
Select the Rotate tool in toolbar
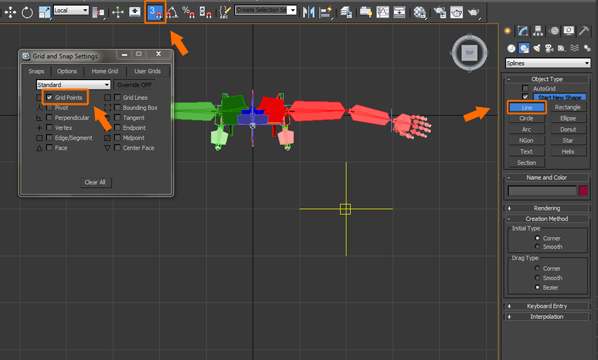point(27,12)
